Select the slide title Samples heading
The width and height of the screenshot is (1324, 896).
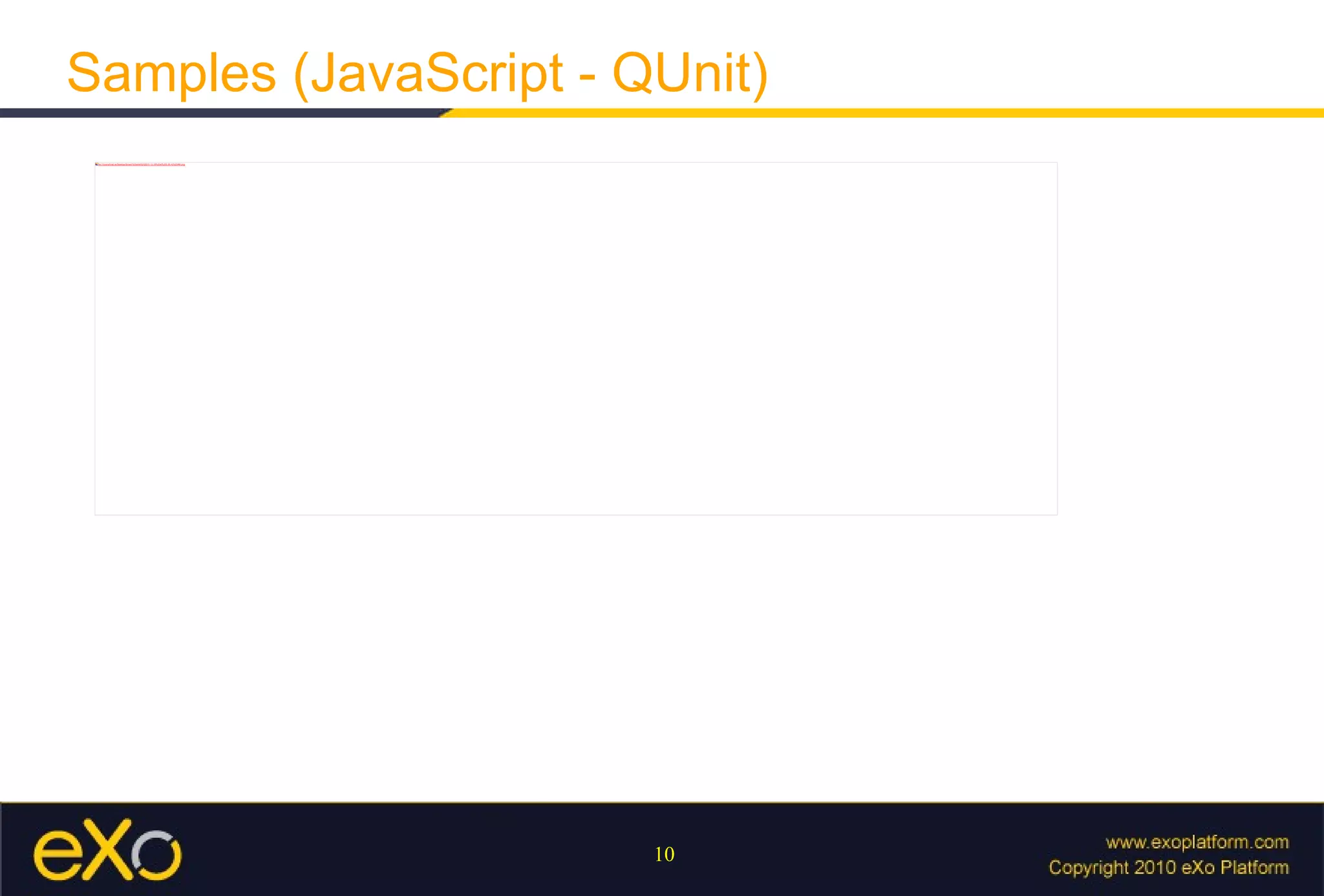(x=417, y=73)
